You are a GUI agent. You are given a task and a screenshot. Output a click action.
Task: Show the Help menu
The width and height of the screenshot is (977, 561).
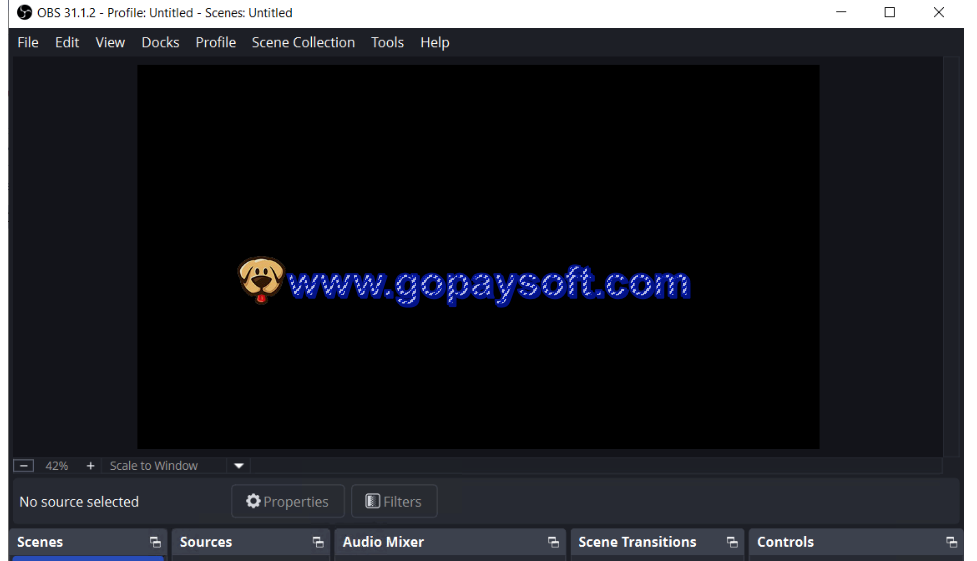434,42
